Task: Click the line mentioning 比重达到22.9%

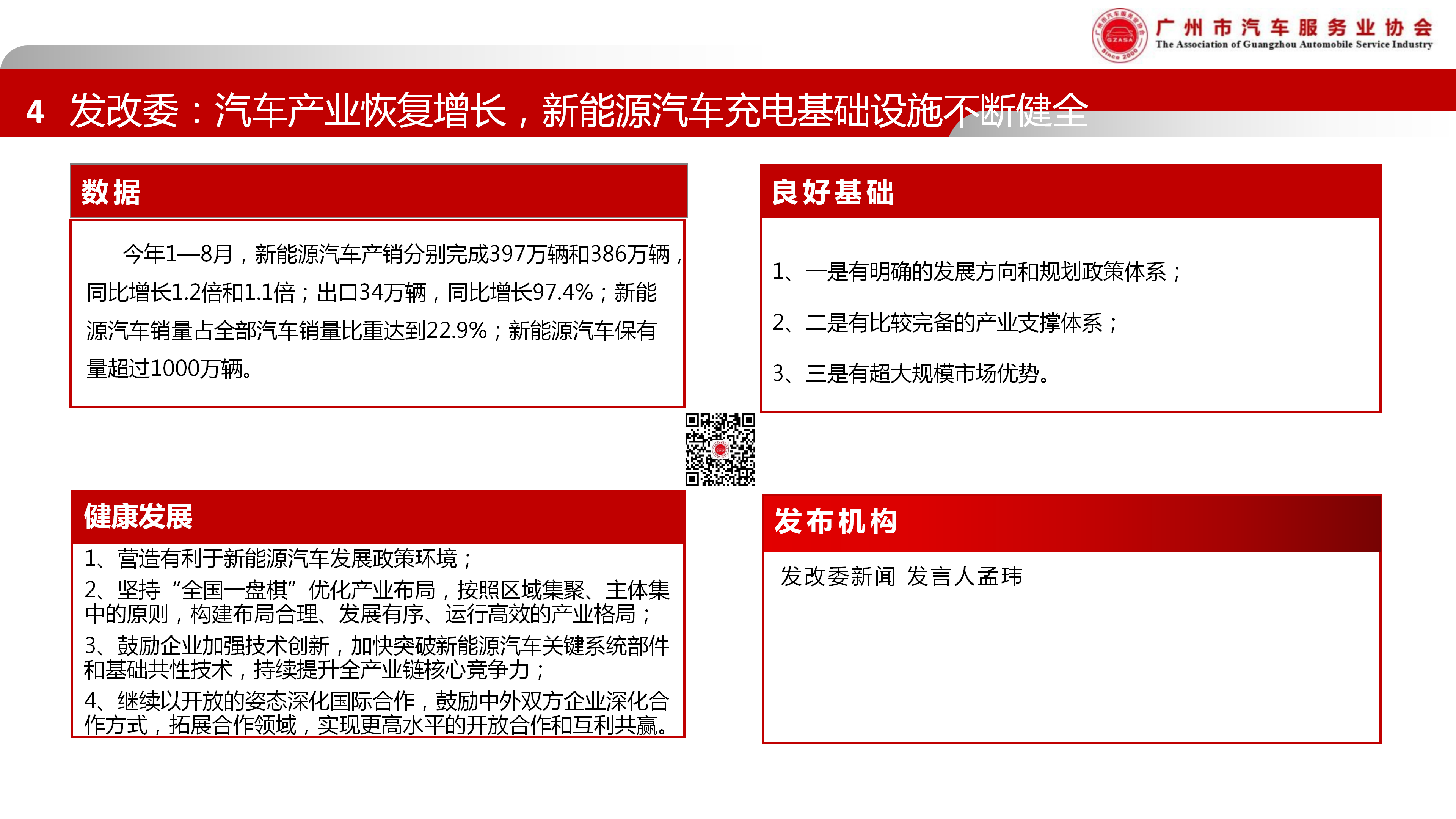Action: point(371,331)
